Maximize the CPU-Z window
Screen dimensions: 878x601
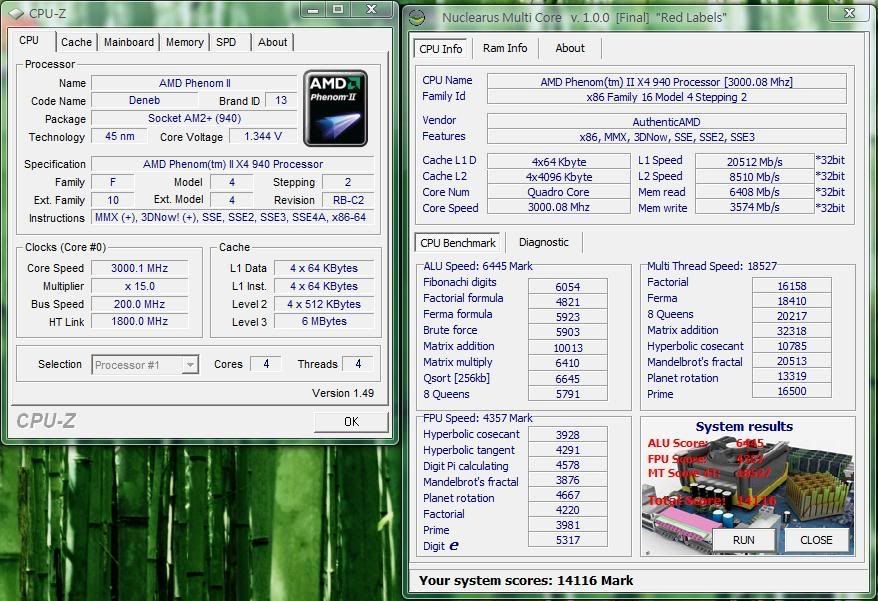338,10
